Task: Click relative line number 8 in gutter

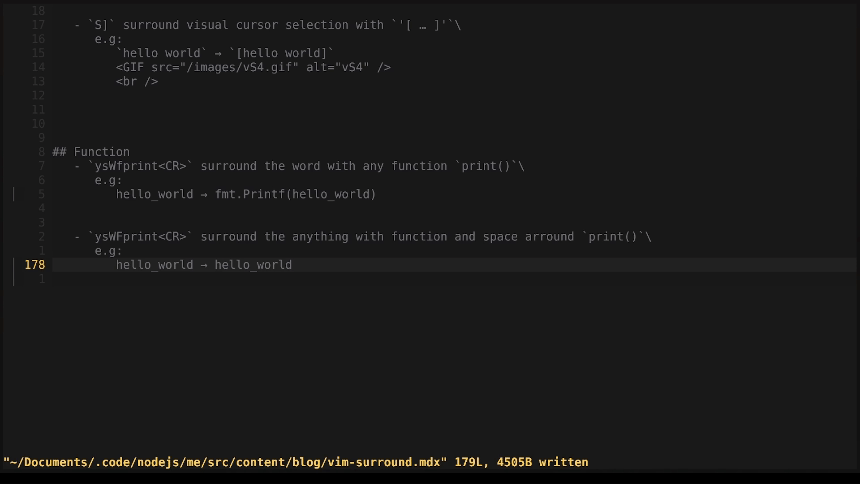Action: pos(41,152)
